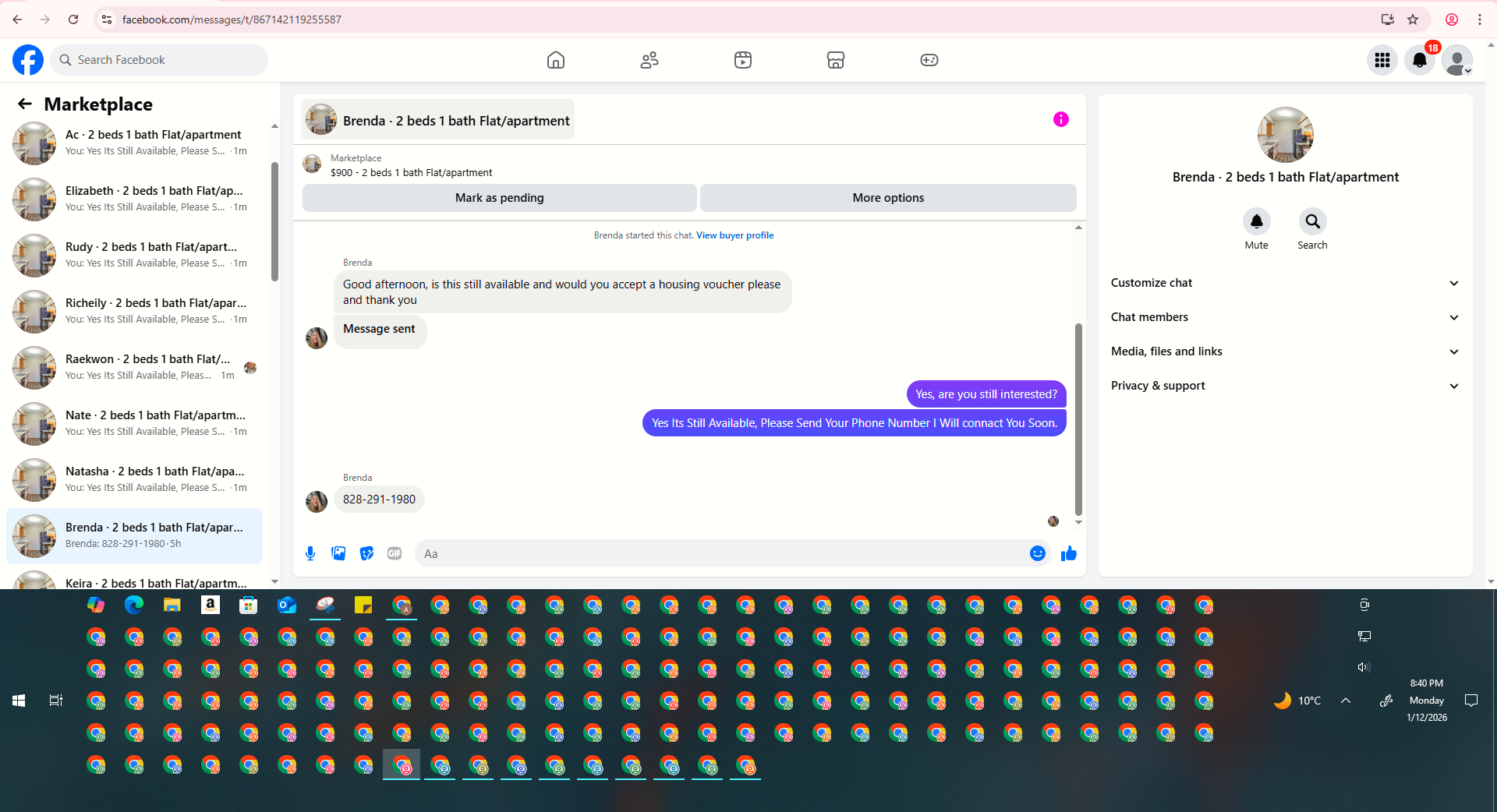
Task: Open Outlook from the taskbar
Action: (x=287, y=605)
